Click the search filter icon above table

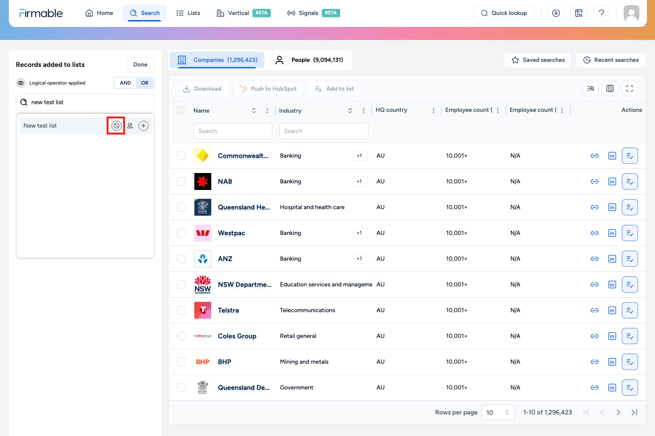pyautogui.click(x=591, y=89)
